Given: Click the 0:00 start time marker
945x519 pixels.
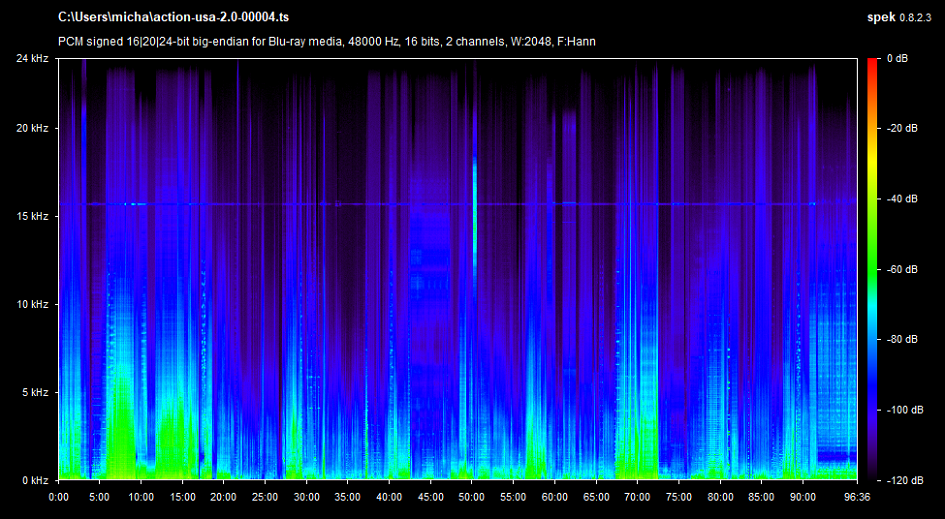Looking at the screenshot, I should point(58,496).
